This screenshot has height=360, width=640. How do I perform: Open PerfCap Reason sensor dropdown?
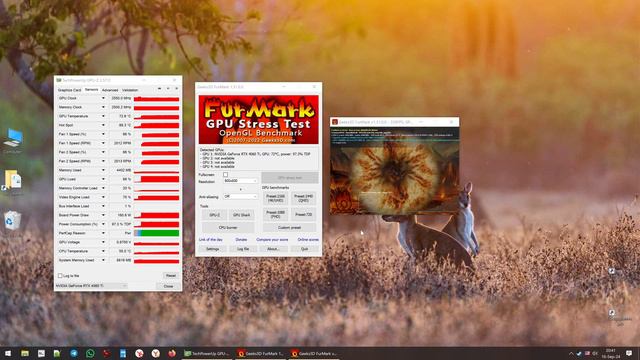point(103,233)
